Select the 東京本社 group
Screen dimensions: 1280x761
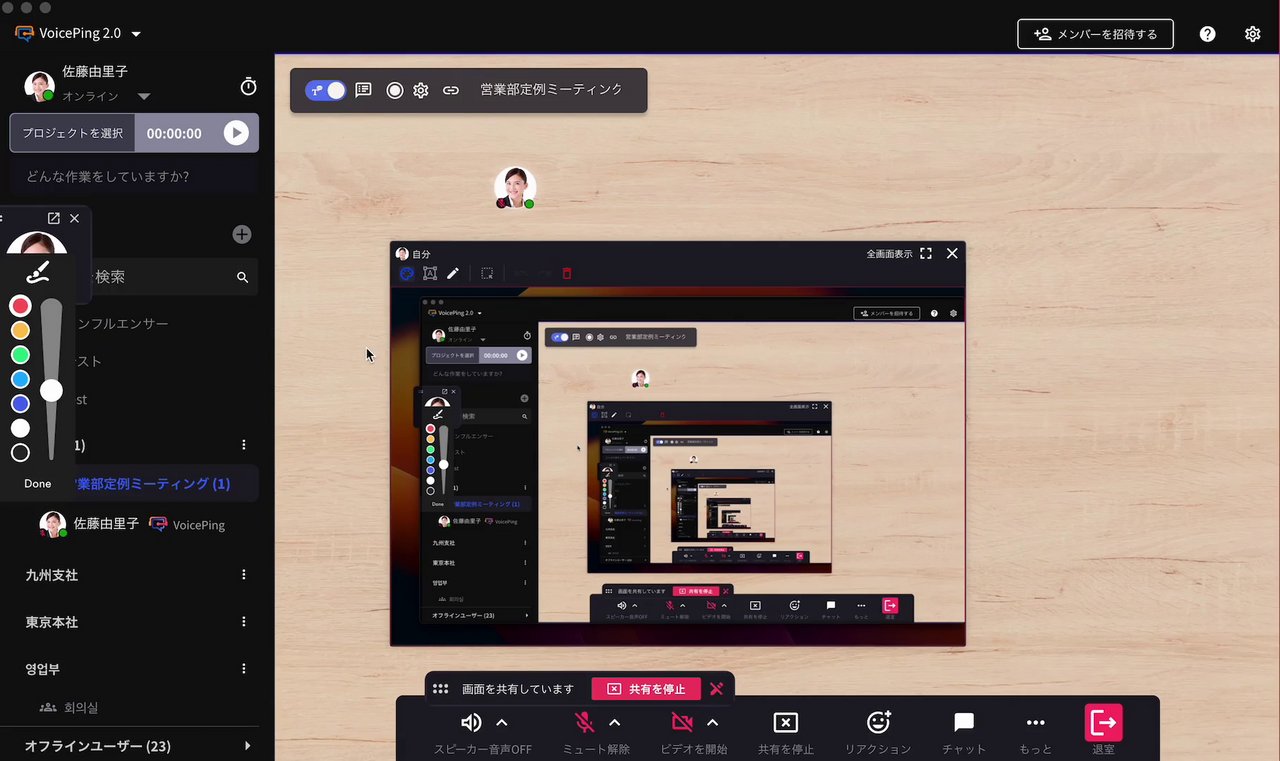pyautogui.click(x=52, y=622)
